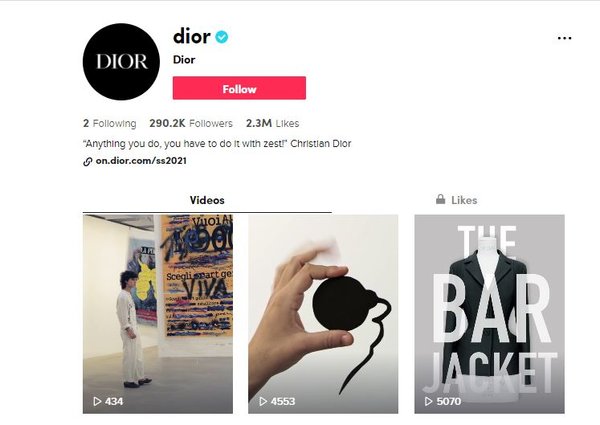600x425 pixels.
Task: Switch to the Videos tab
Action: pos(207,200)
